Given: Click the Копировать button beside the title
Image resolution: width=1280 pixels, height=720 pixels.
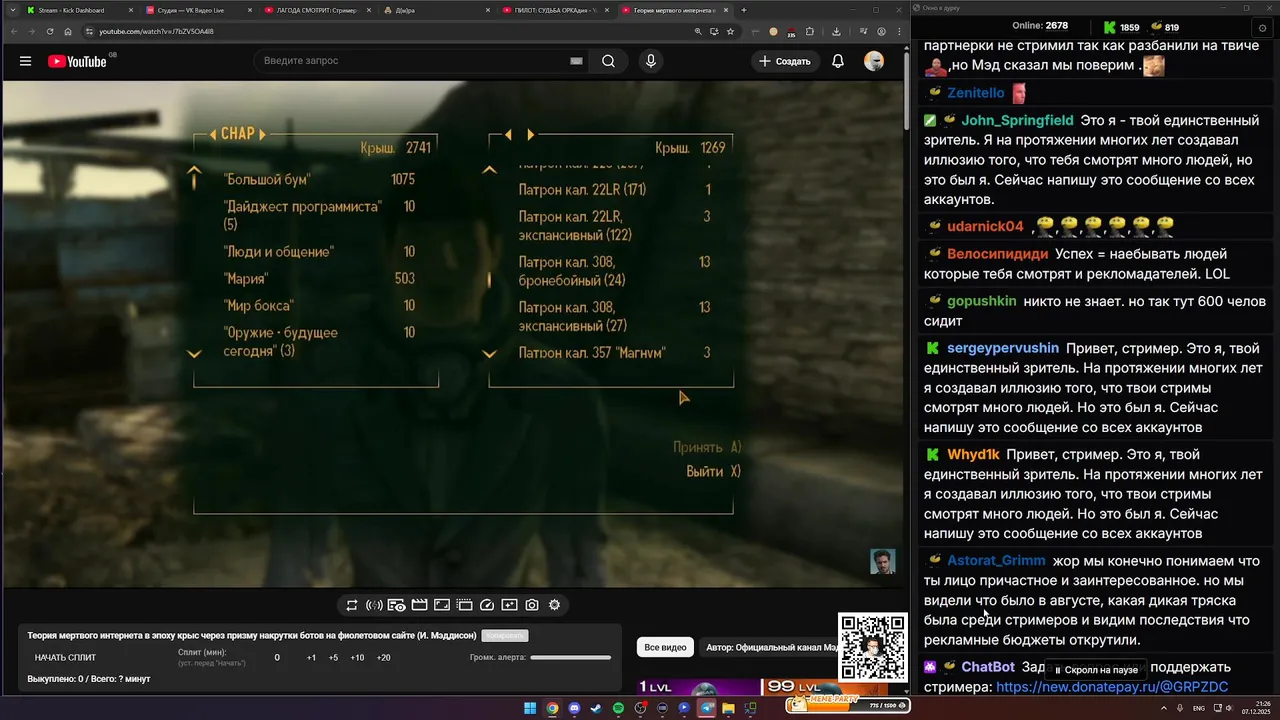Looking at the screenshot, I should pos(504,635).
